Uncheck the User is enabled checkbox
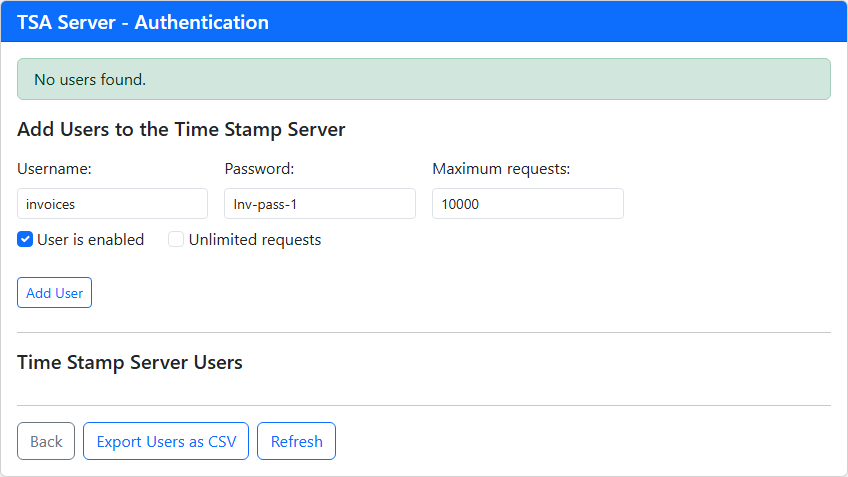 point(25,239)
